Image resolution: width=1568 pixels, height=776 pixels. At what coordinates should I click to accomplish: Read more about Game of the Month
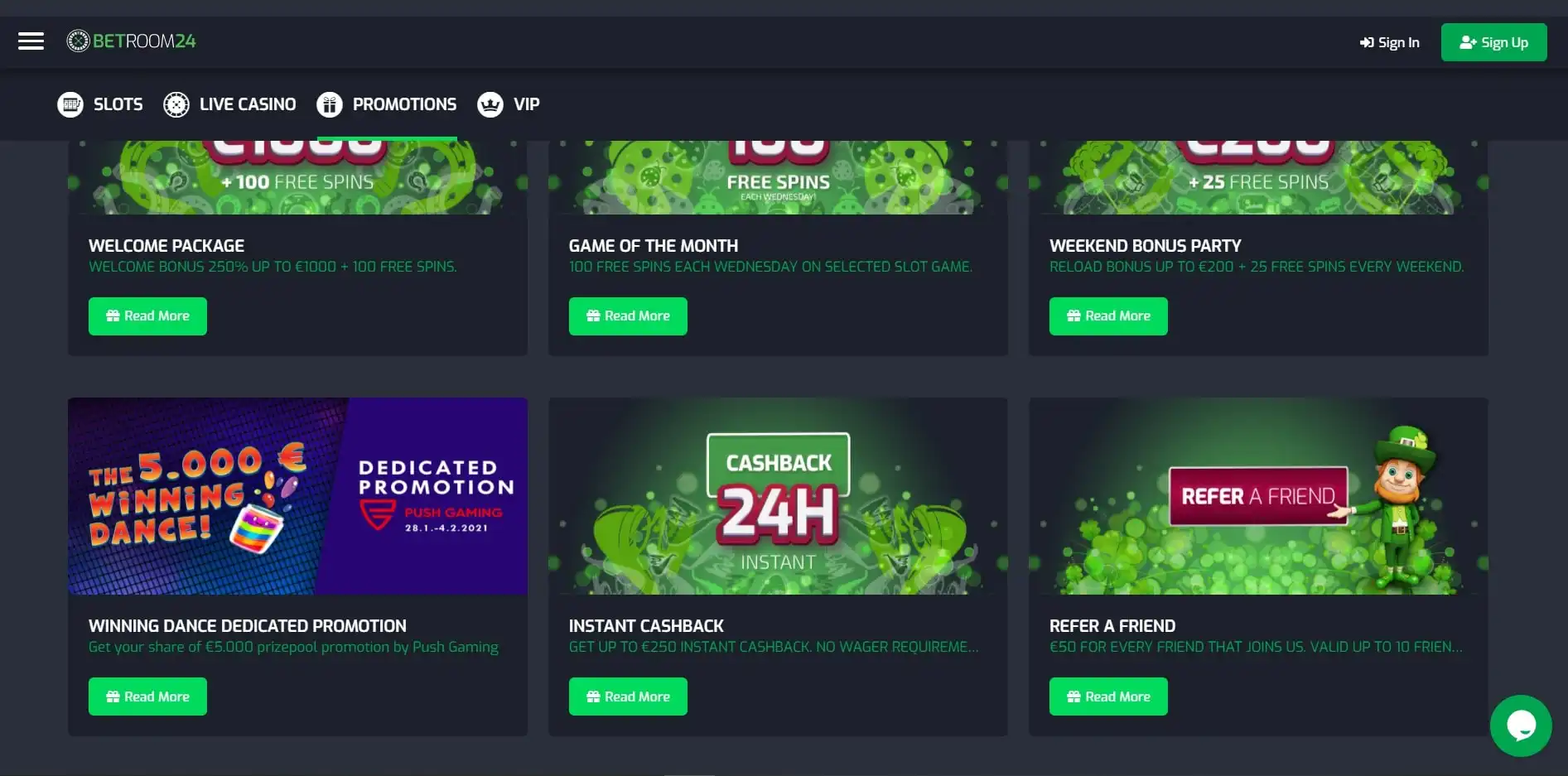[628, 316]
